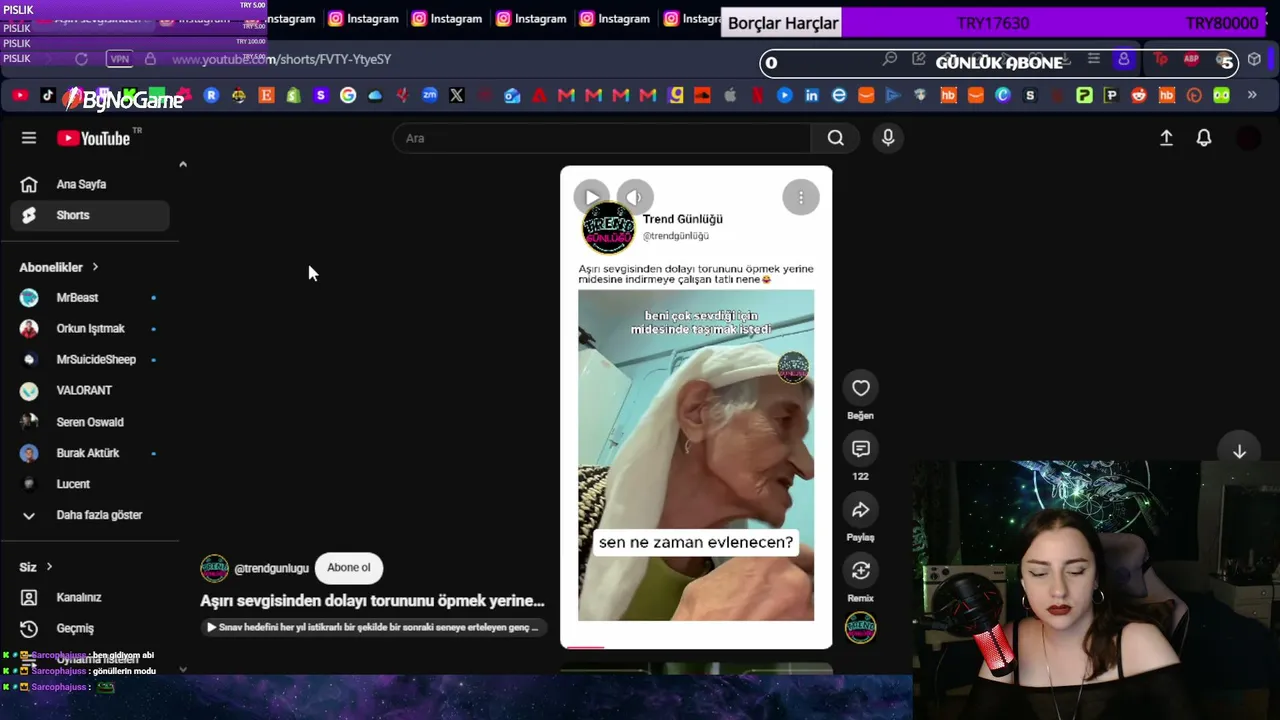Click the Short's red progress bar
Image resolution: width=1280 pixels, height=720 pixels.
click(586, 647)
